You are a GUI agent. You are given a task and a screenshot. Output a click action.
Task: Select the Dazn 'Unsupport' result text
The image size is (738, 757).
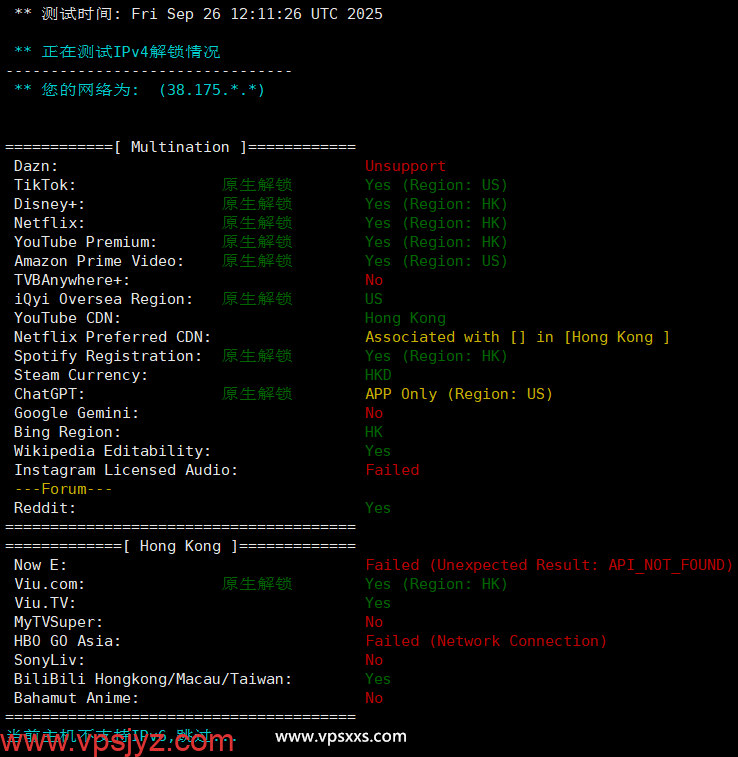pyautogui.click(x=405, y=166)
